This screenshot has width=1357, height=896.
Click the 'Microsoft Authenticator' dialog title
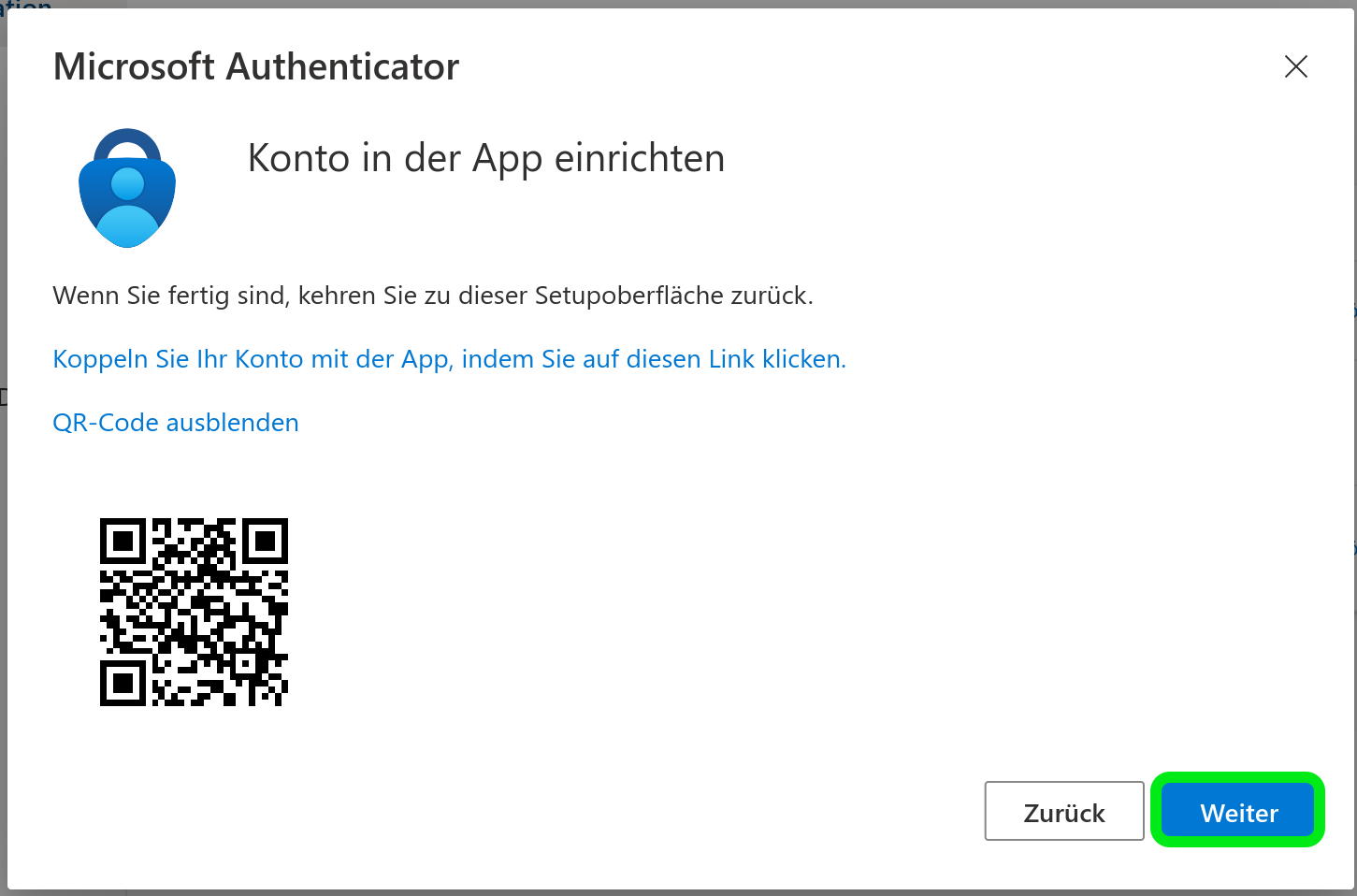pos(256,67)
